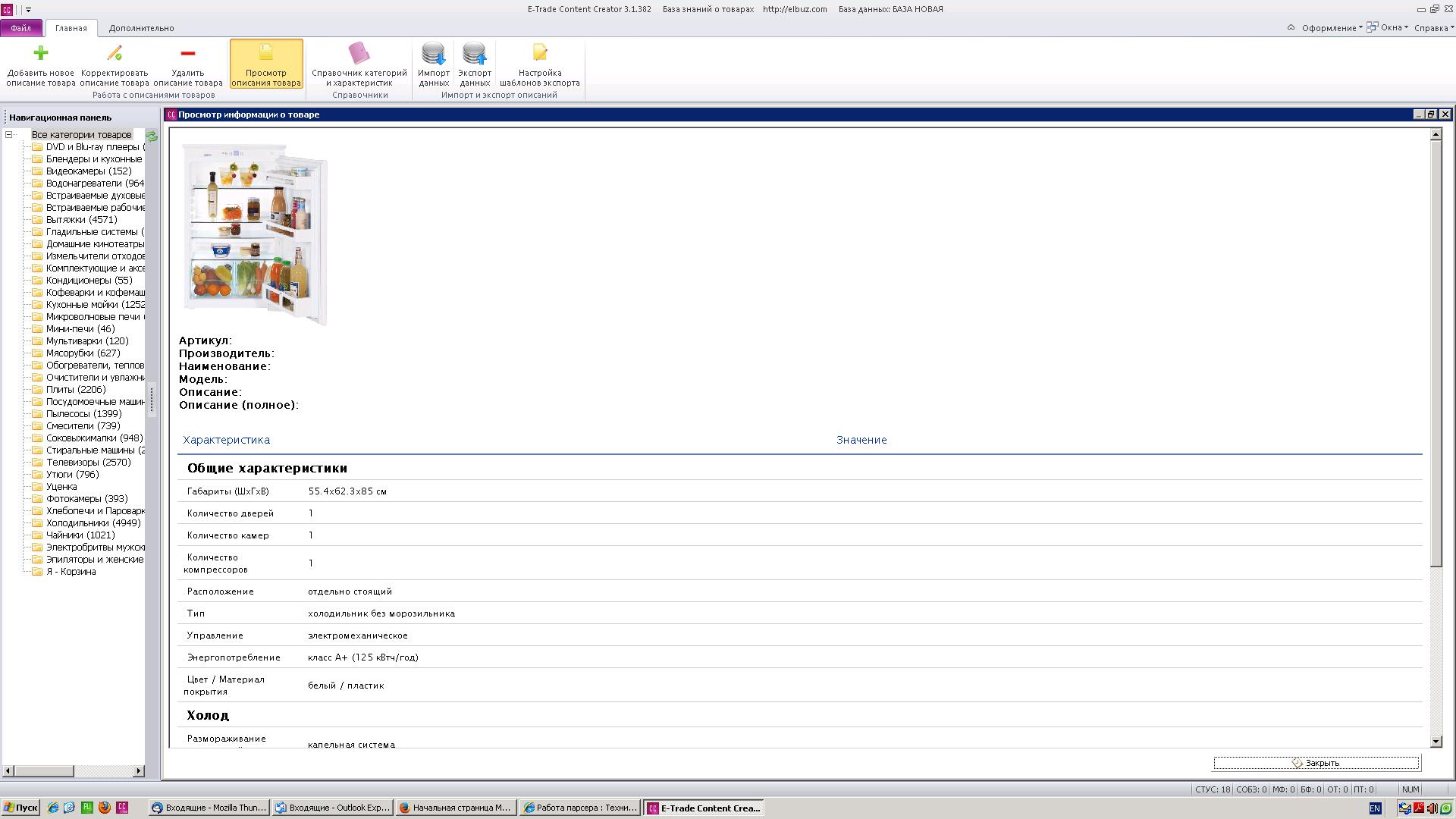Select the Соковыжималки (948) category
This screenshot has width=1456, height=819.
94,438
